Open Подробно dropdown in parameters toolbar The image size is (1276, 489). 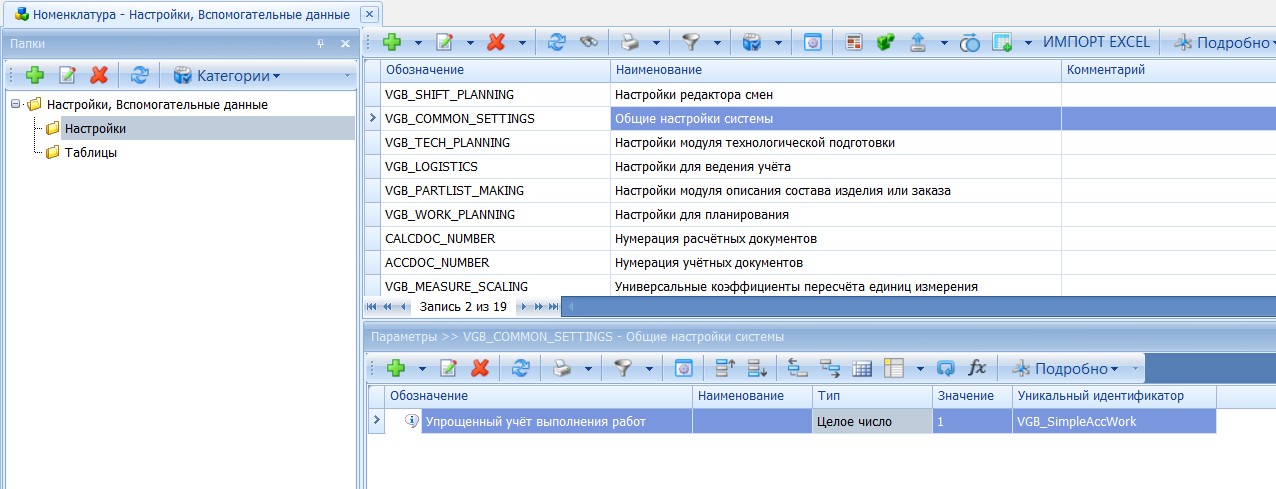[1070, 368]
